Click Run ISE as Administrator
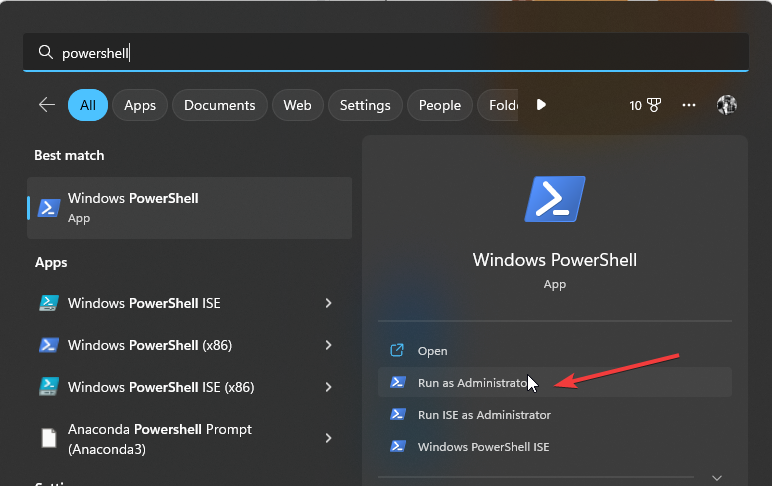The image size is (772, 486). (484, 414)
